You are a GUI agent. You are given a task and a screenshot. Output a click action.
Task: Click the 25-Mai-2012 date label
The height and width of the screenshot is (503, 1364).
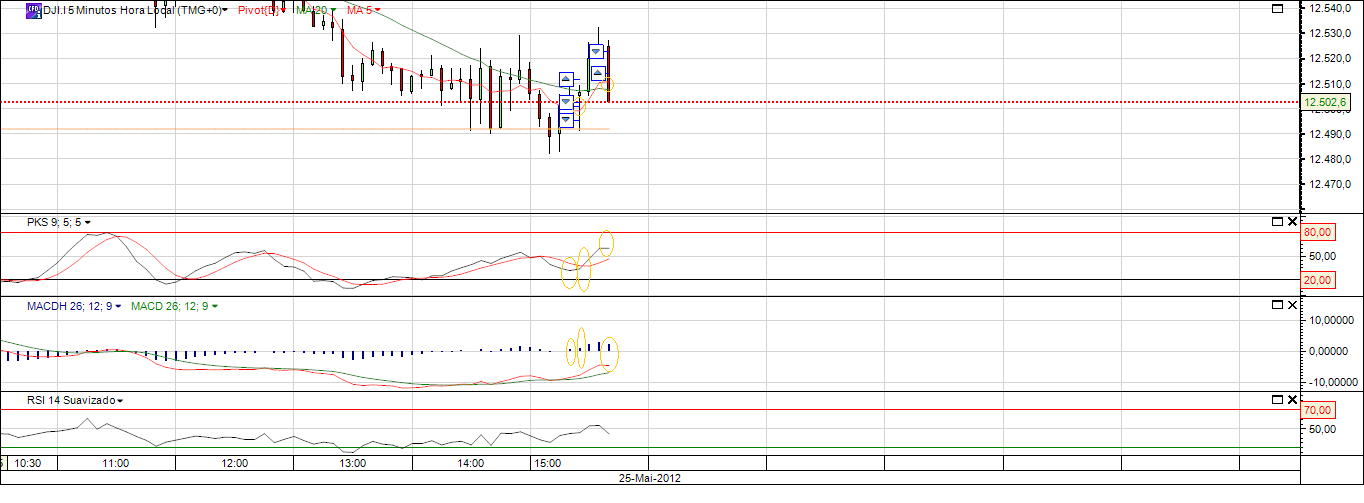(x=651, y=478)
